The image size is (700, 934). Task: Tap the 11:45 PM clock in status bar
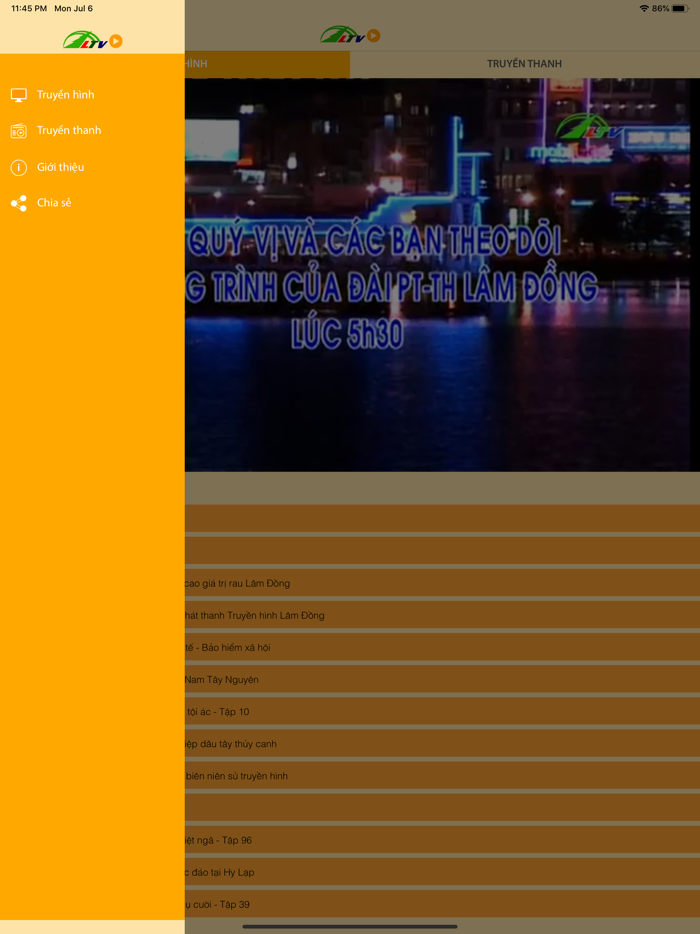coord(29,8)
